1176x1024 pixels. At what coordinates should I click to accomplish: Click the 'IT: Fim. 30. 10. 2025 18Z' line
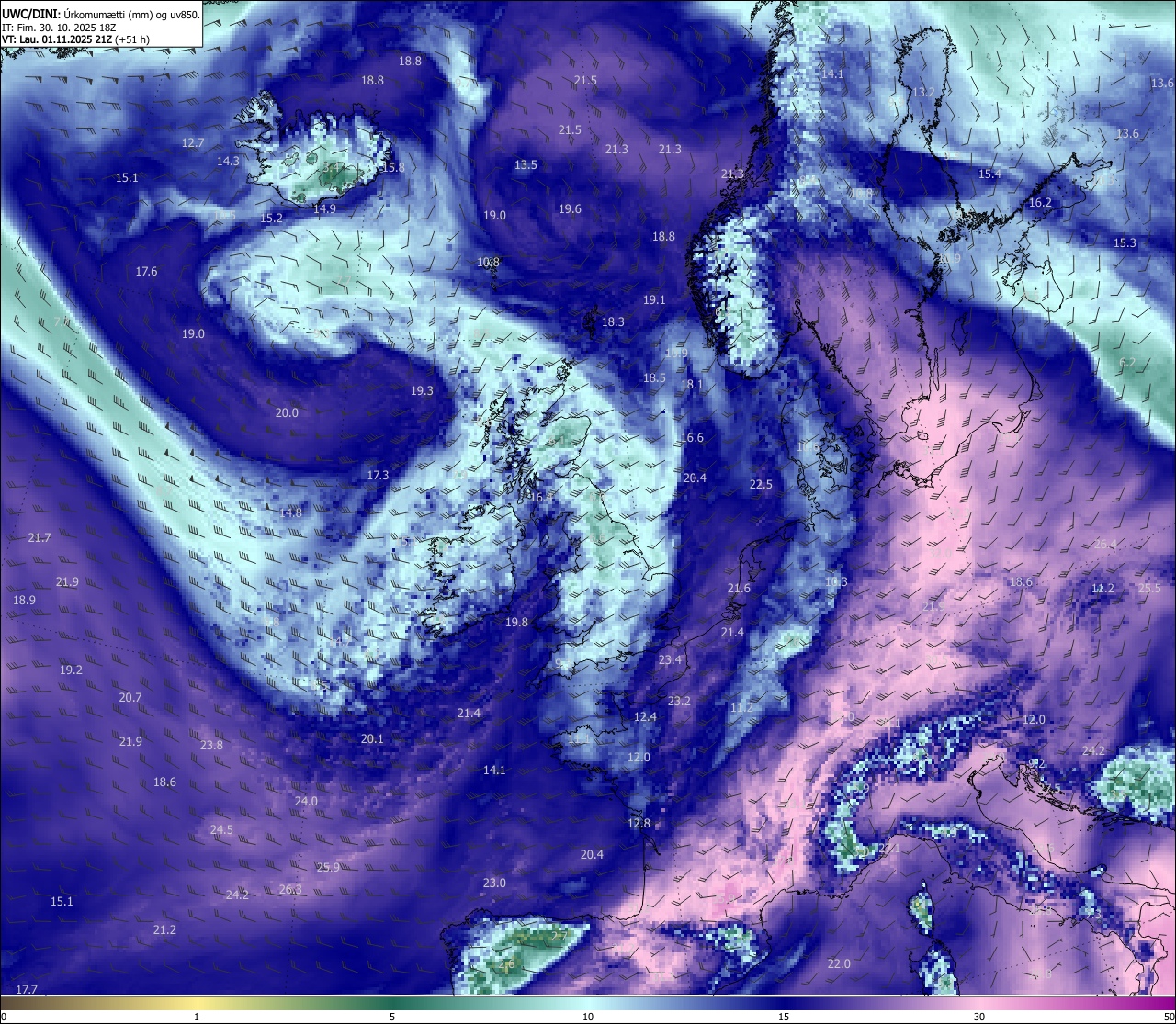59,27
